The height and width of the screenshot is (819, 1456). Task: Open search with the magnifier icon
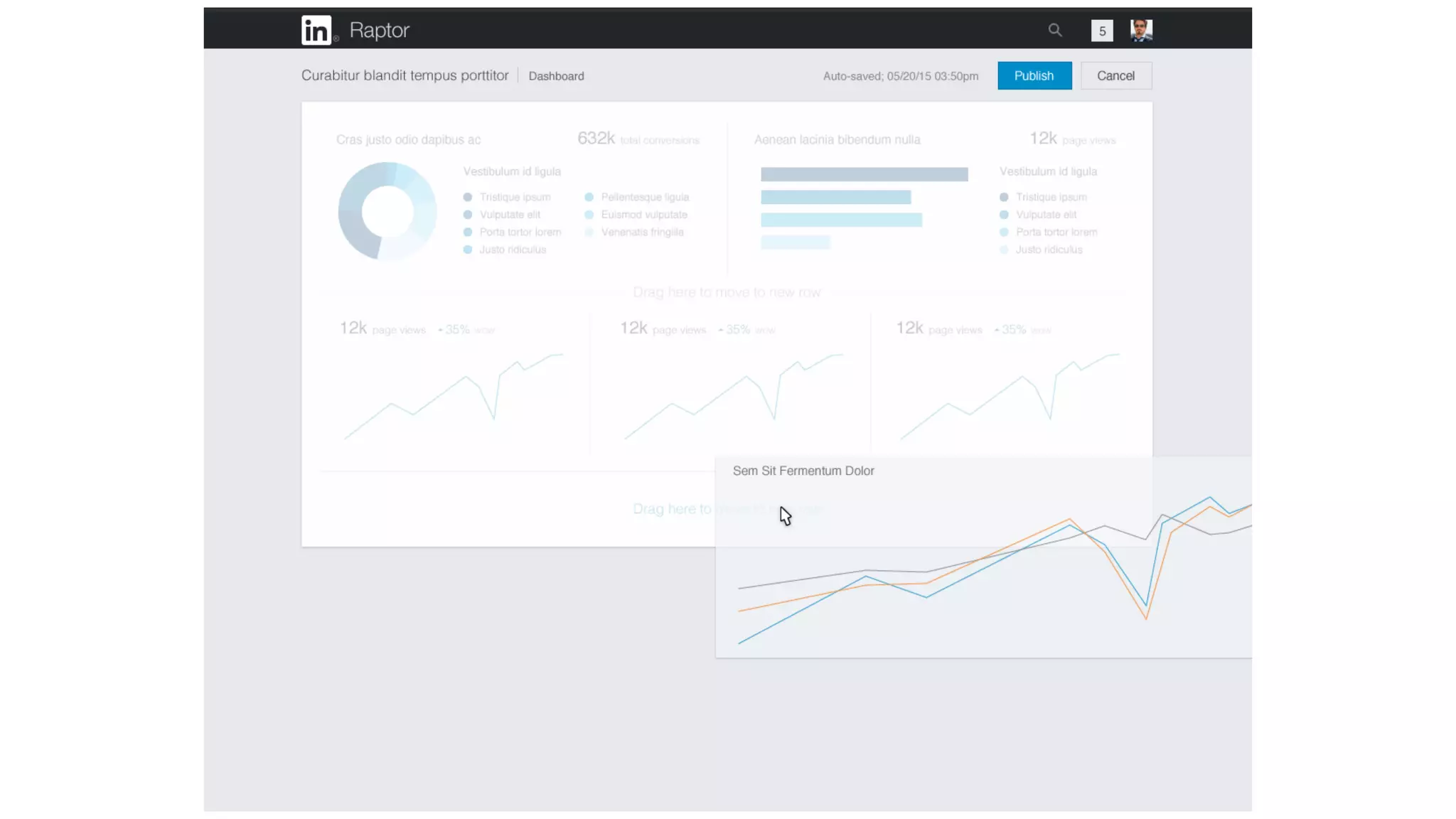pyautogui.click(x=1055, y=30)
